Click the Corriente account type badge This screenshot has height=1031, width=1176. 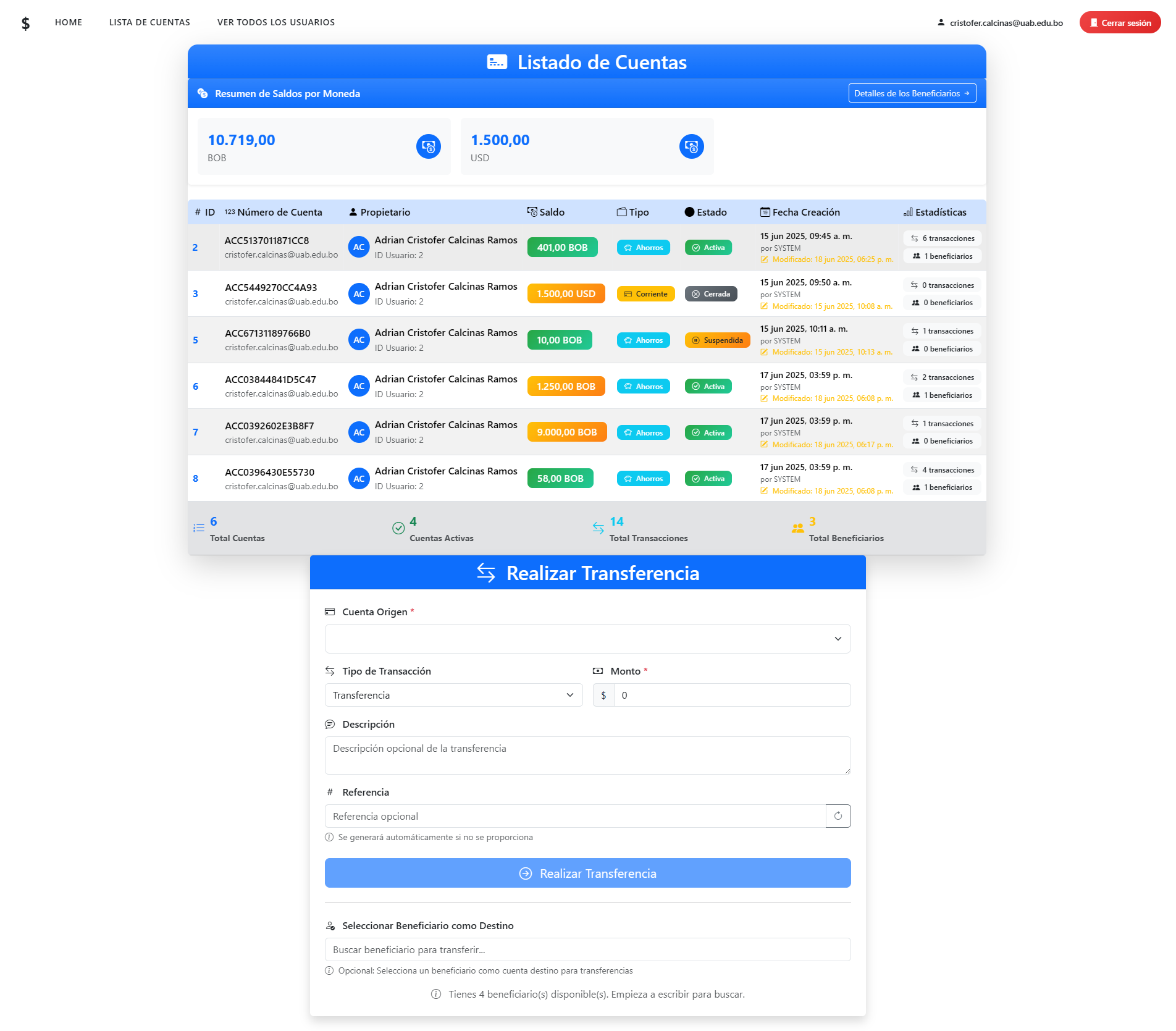coord(645,294)
